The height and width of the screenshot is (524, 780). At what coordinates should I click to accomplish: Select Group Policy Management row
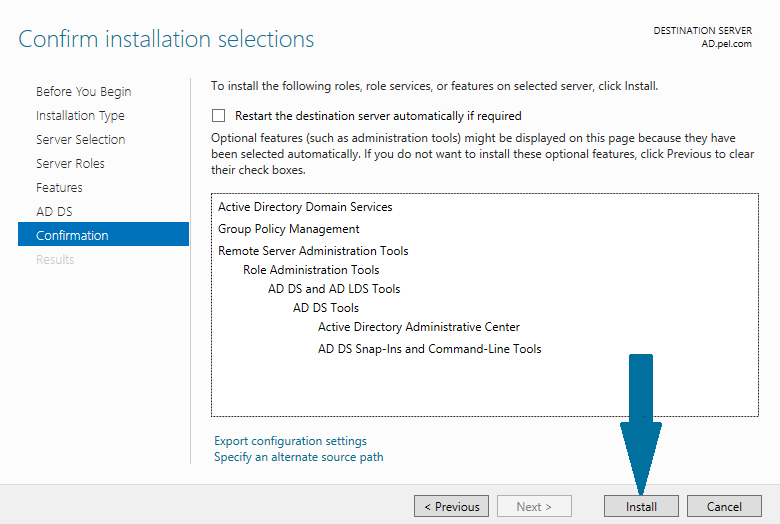(x=289, y=229)
